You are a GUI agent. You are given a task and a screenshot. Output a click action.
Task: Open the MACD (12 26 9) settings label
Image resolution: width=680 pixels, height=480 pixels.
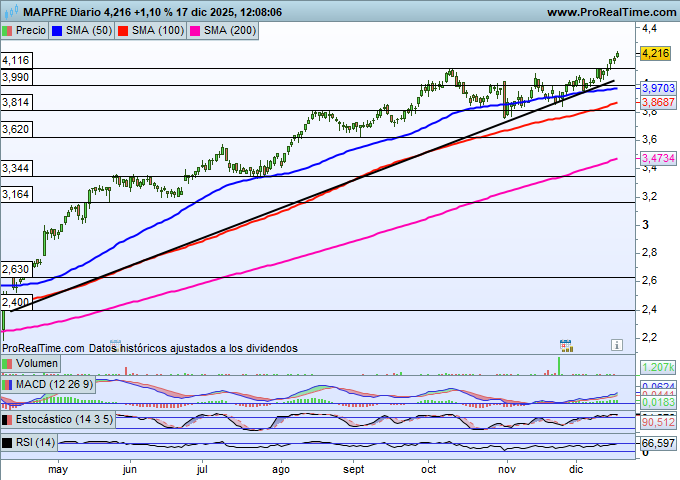(55, 384)
